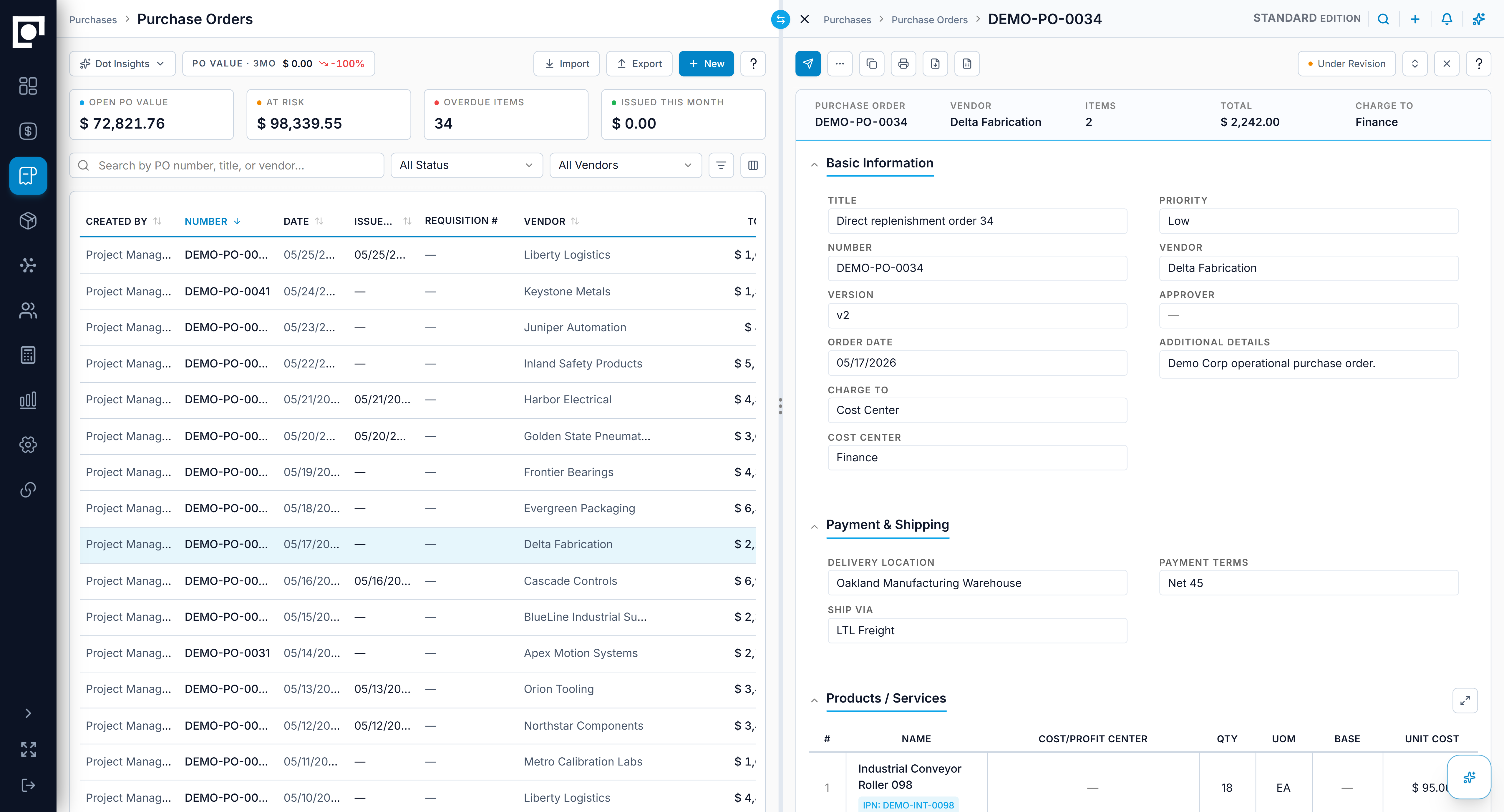The height and width of the screenshot is (812, 1504).
Task: Sort by the Vendor column header
Action: (551, 221)
